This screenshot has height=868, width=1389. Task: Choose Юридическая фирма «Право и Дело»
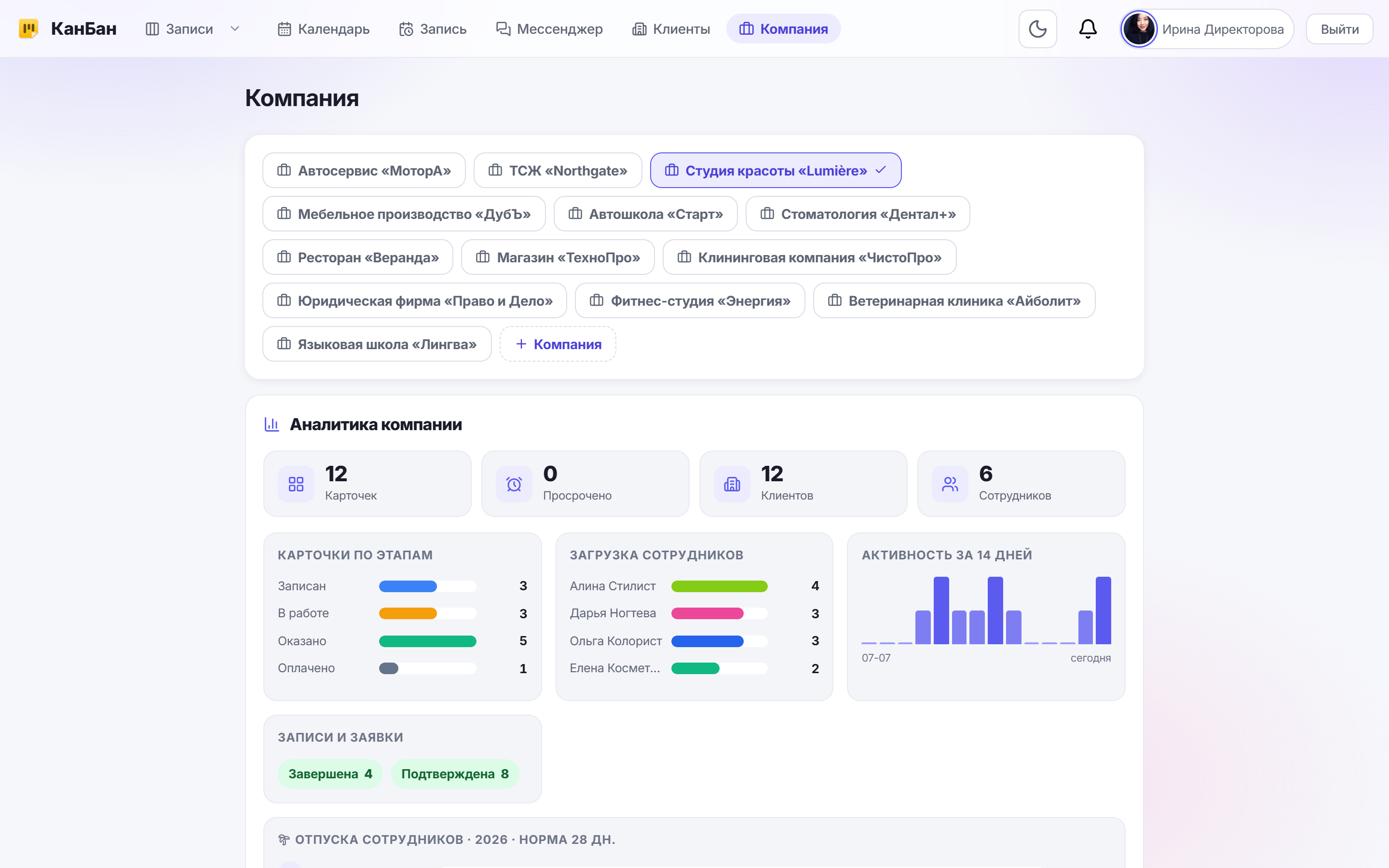[414, 301]
